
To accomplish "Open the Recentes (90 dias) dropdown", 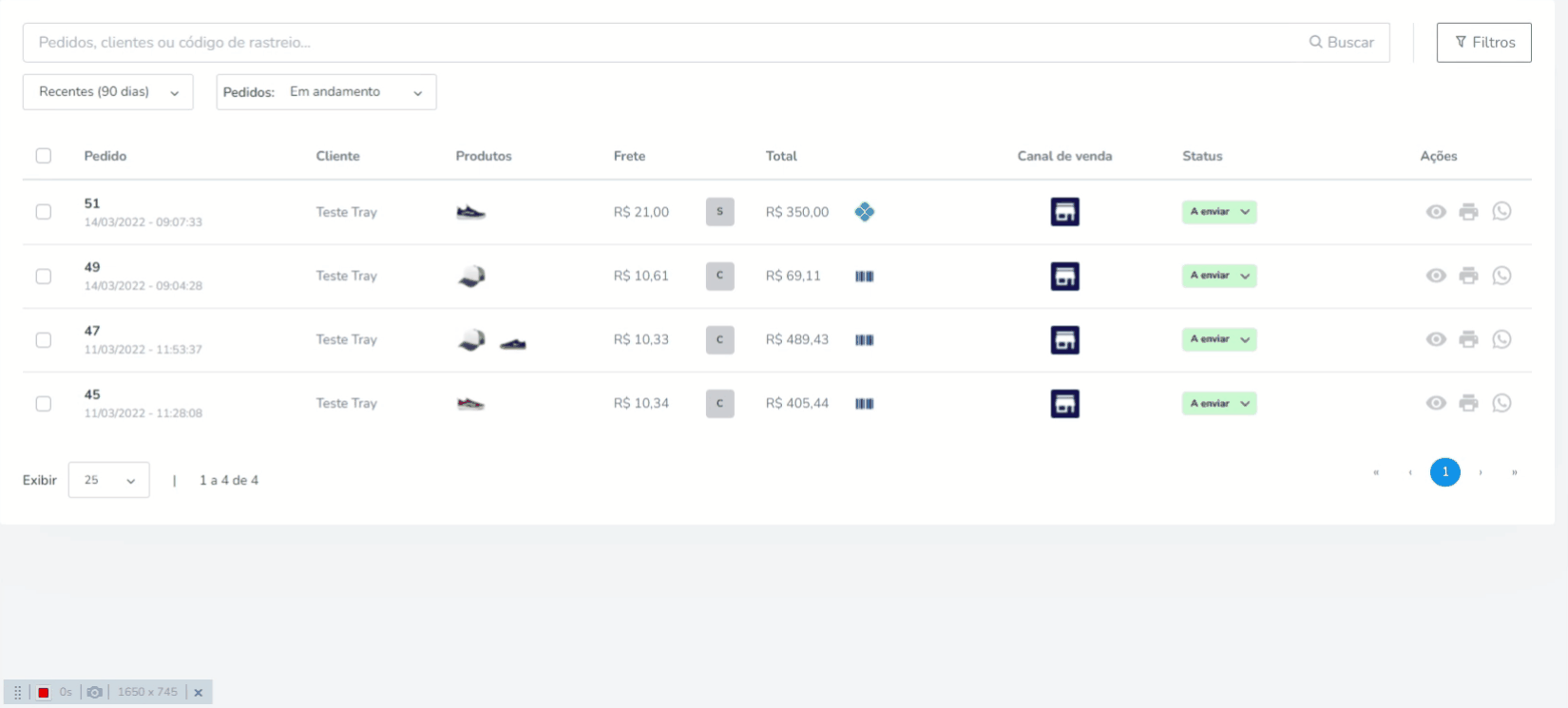I will click(108, 92).
